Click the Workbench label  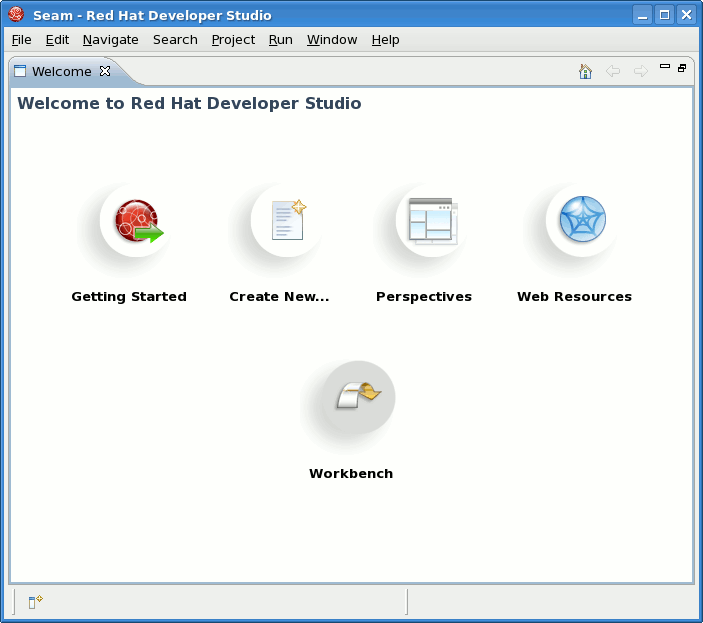pos(351,474)
